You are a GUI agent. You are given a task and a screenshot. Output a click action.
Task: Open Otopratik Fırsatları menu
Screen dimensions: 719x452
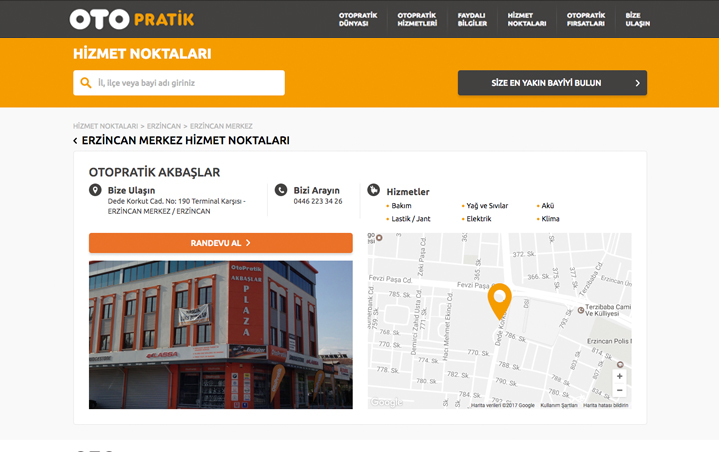(x=586, y=19)
